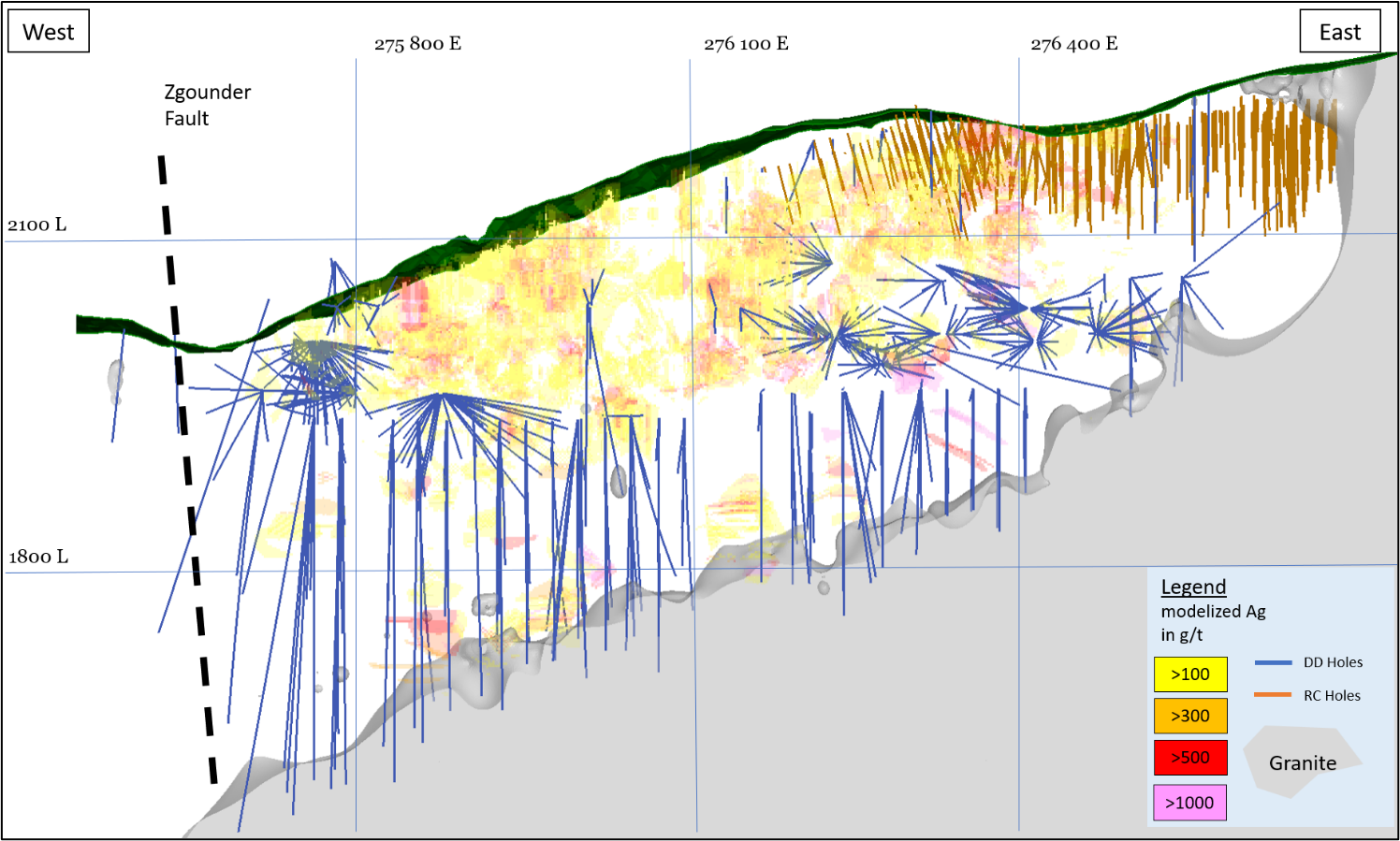The height and width of the screenshot is (841, 1400).
Task: Click the 275 800 E easting label
Action: click(417, 44)
